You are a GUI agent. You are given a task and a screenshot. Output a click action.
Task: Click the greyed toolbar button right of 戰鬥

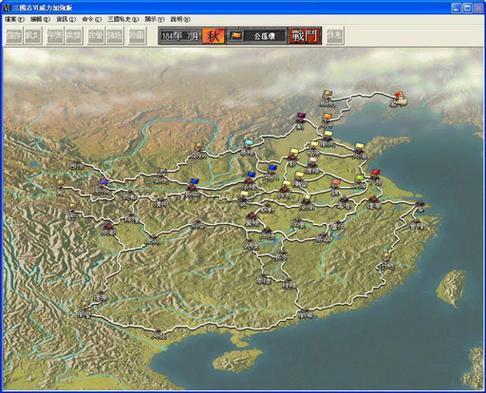(335, 36)
